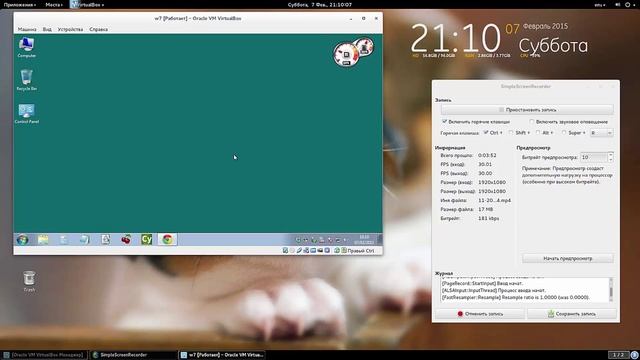Open the Вид menu in VirtualBox
Screen dimensions: 640x360
point(47,29)
